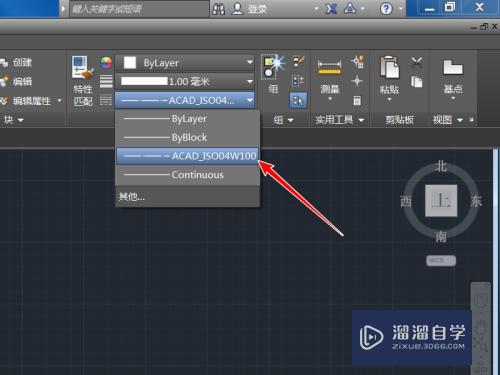Click the point ID crosshair icon
The width and height of the screenshot is (500, 375).
[357, 81]
